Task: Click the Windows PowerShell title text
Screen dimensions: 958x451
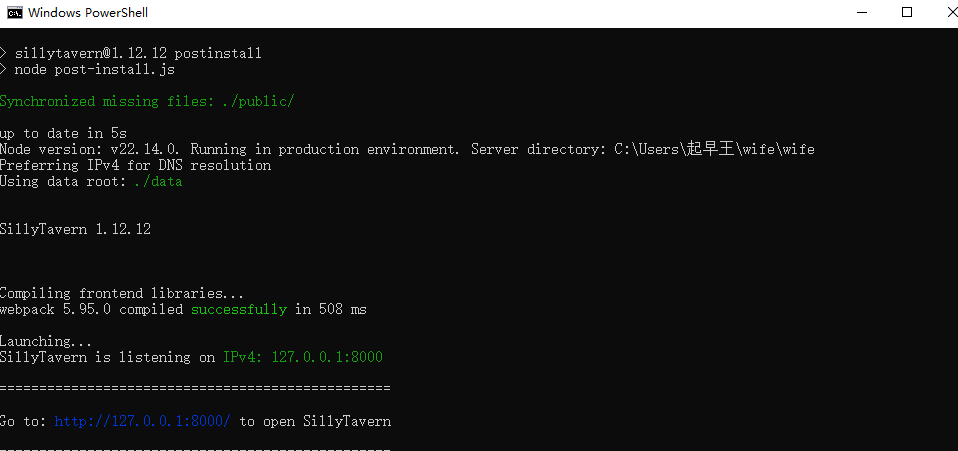Action: click(x=88, y=12)
